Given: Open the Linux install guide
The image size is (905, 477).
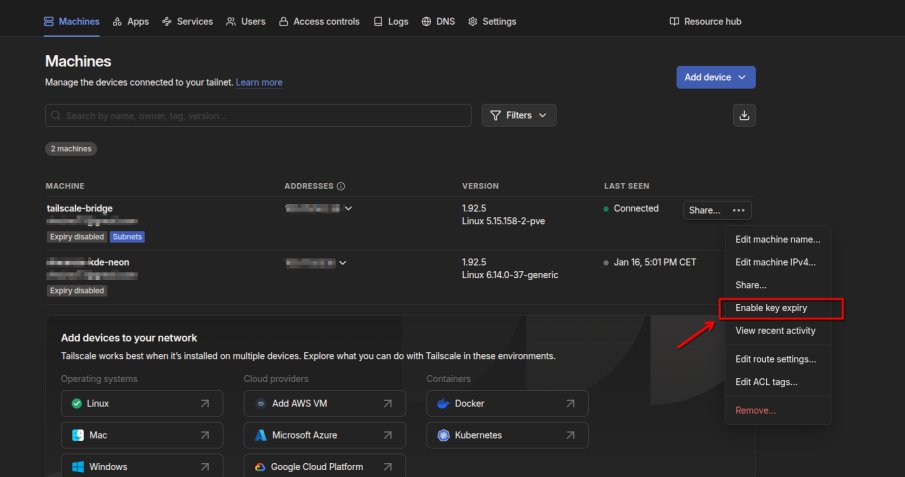Looking at the screenshot, I should [x=142, y=403].
